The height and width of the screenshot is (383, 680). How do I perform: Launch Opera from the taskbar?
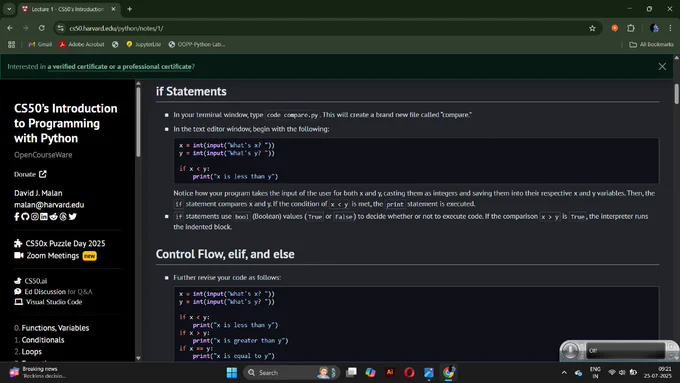click(x=409, y=373)
